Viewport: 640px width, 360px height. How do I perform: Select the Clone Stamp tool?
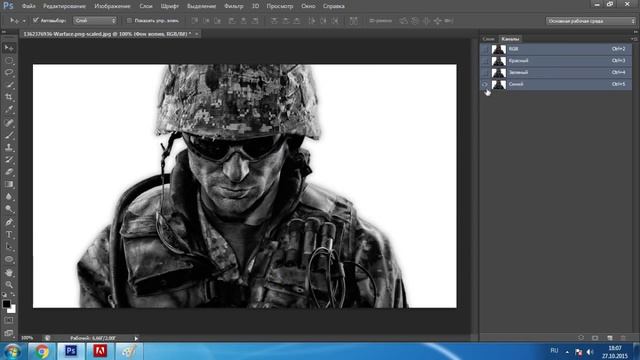click(x=9, y=147)
